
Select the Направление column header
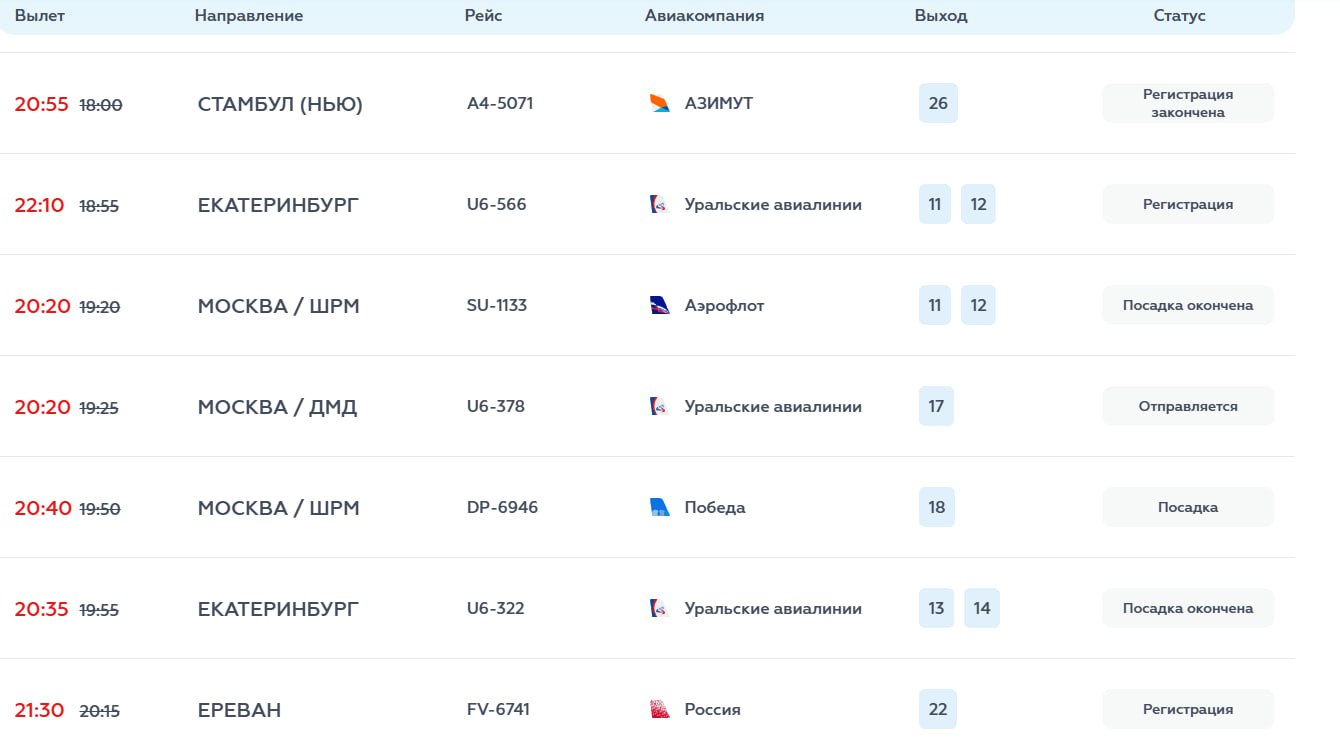coord(249,16)
